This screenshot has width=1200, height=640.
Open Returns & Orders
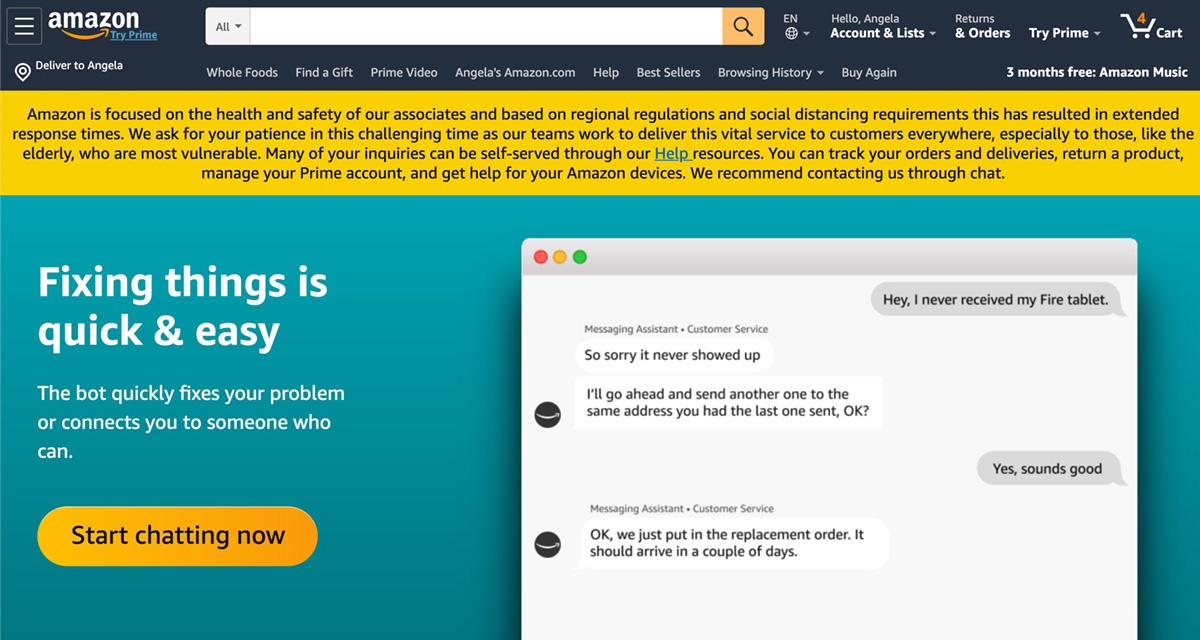982,27
